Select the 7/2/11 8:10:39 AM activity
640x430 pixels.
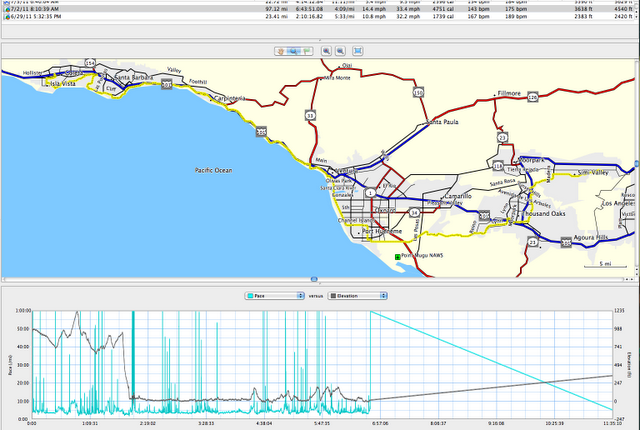tap(318, 9)
